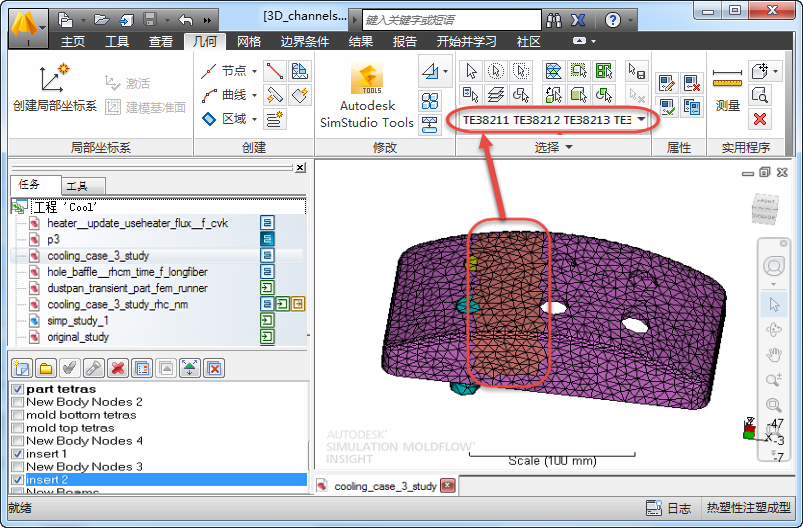The height and width of the screenshot is (528, 803).
Task: Toggle the New Body Nodes 4 checkbox
Action: click(17, 440)
